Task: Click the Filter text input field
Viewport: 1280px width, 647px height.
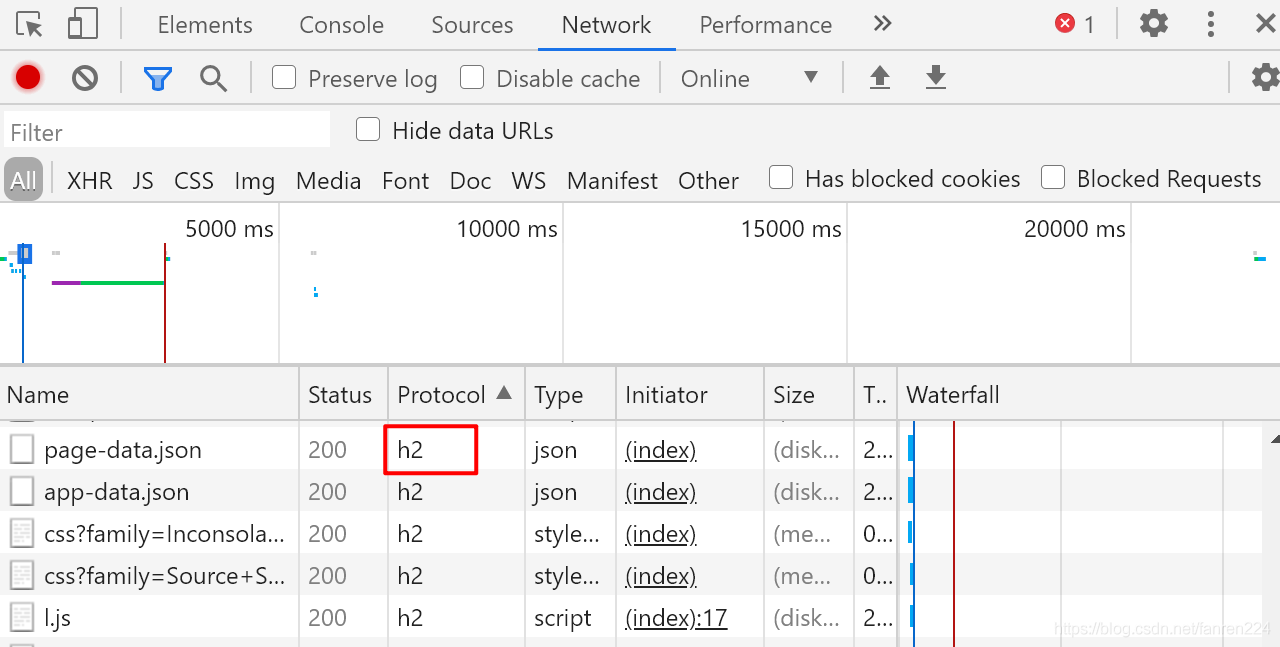Action: coord(167,132)
